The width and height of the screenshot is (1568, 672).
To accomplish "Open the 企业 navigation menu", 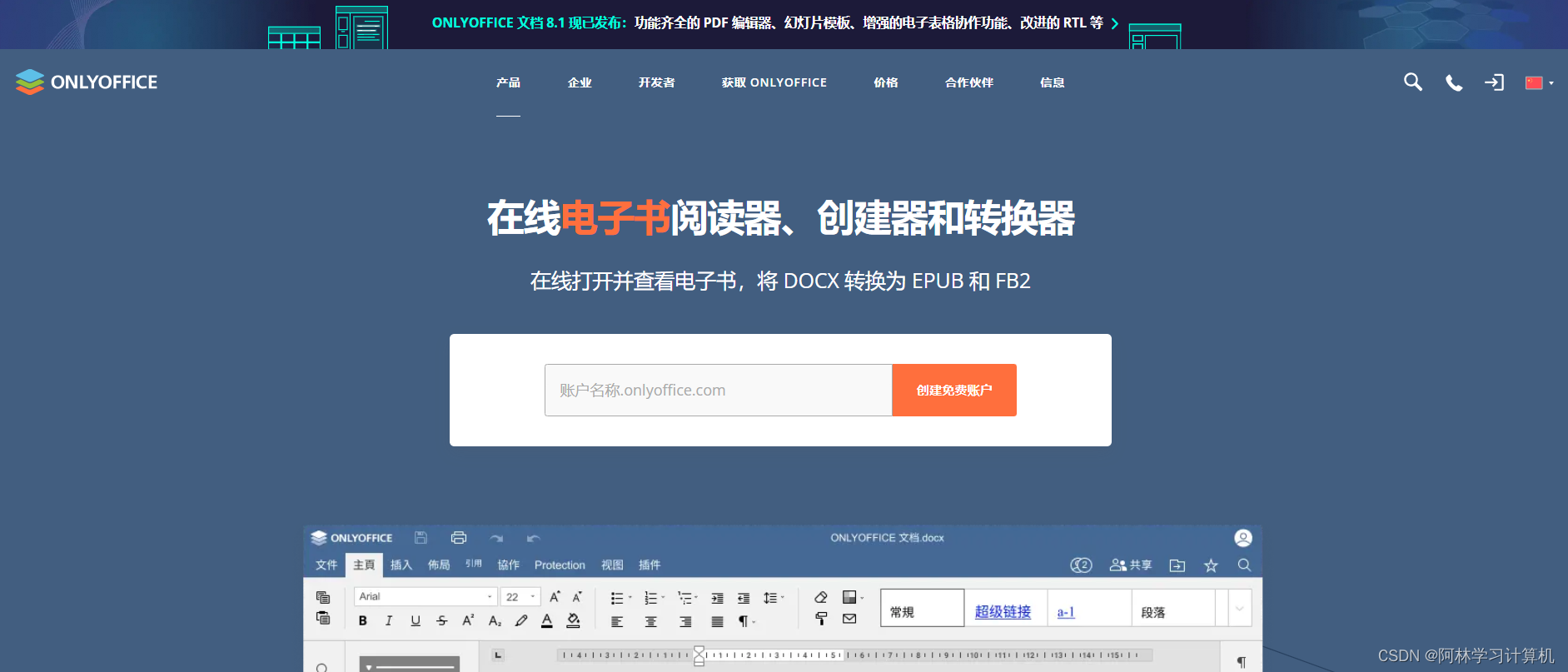I will click(580, 82).
